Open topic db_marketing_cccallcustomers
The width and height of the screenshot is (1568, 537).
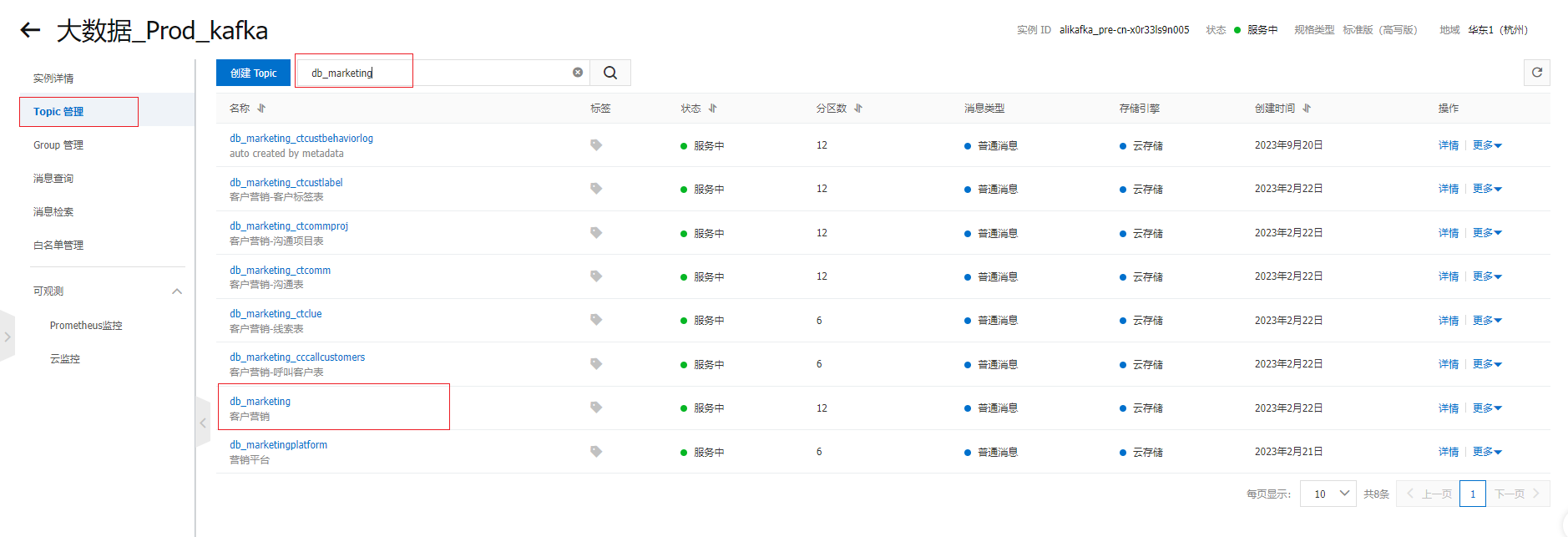tap(297, 357)
